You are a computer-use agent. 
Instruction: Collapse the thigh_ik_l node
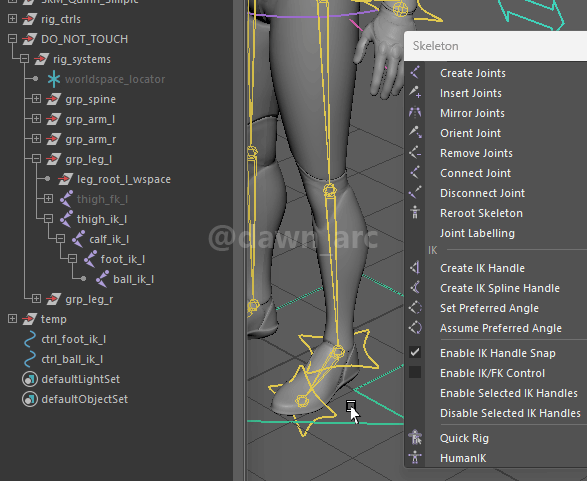[x=48, y=218]
